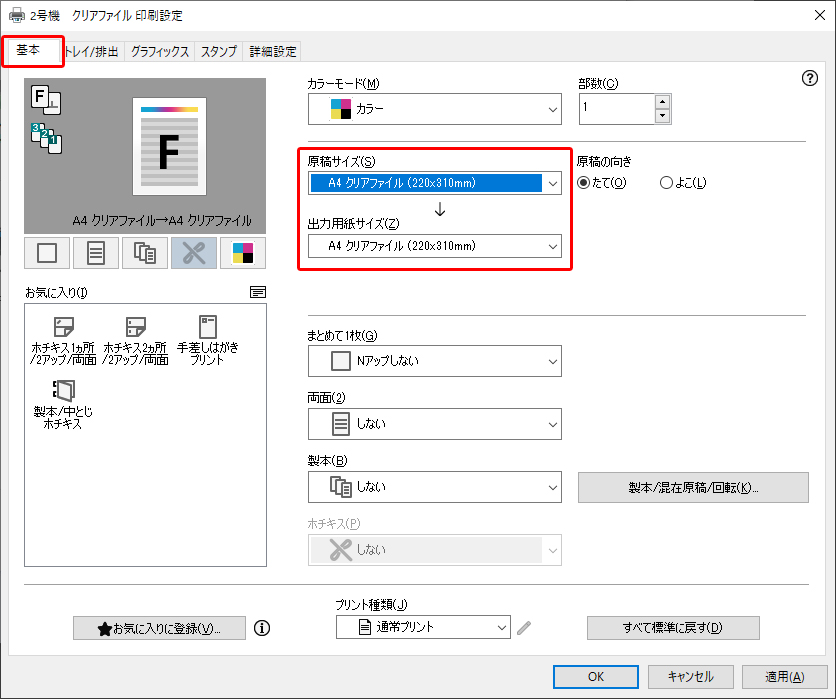Expand the 出力用紙サイズ dropdown
Image resolution: width=836 pixels, height=699 pixels.
tap(434, 245)
